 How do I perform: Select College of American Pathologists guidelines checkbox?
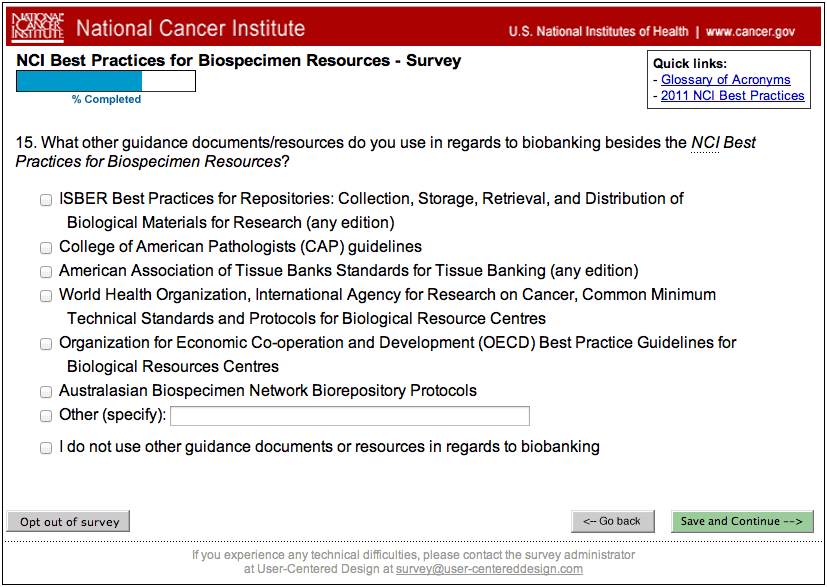[x=46, y=248]
